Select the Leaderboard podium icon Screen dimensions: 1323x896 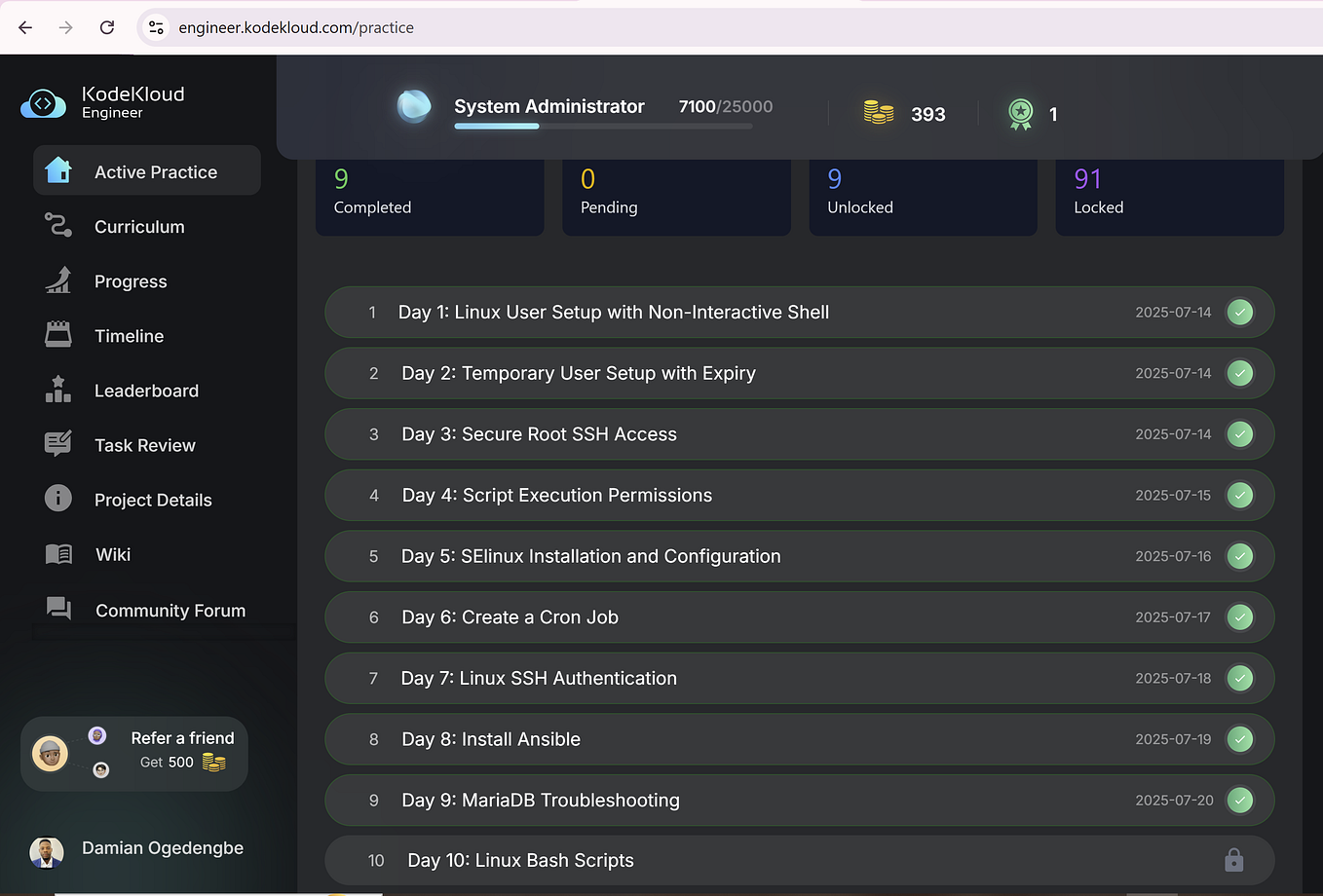click(x=58, y=390)
